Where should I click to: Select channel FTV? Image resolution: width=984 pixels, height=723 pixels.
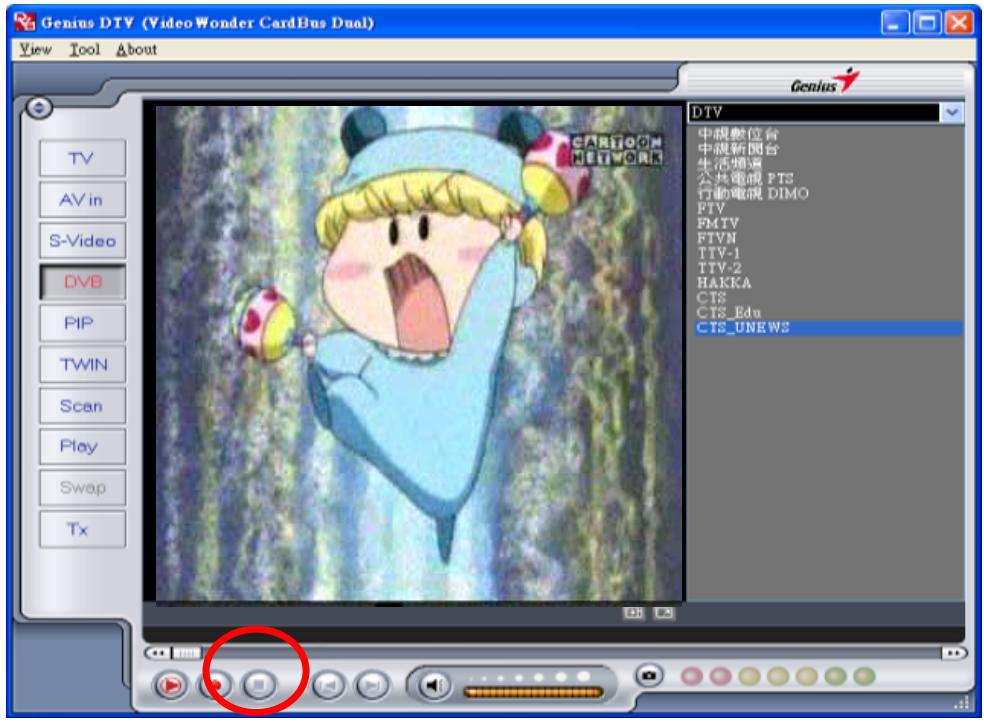(x=711, y=208)
